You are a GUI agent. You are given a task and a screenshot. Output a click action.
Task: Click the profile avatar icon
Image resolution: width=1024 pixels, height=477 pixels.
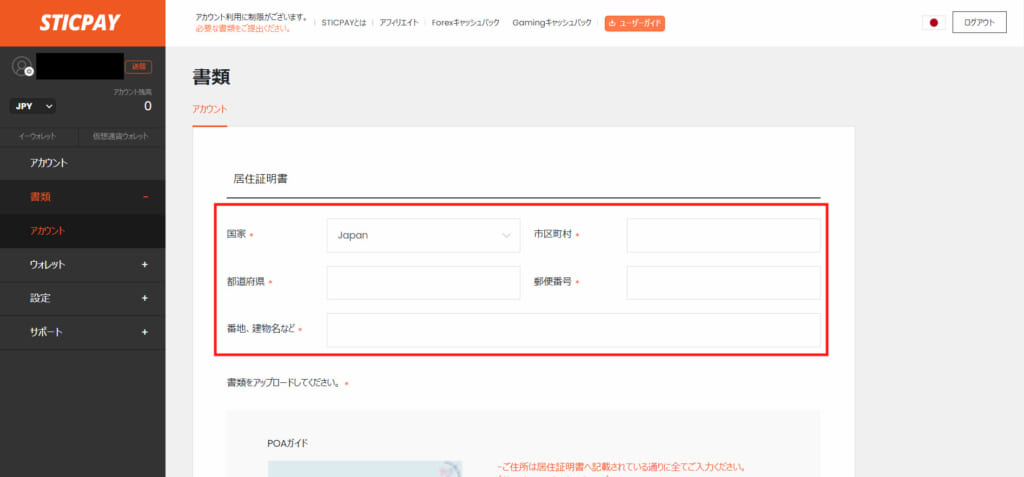pyautogui.click(x=22, y=66)
